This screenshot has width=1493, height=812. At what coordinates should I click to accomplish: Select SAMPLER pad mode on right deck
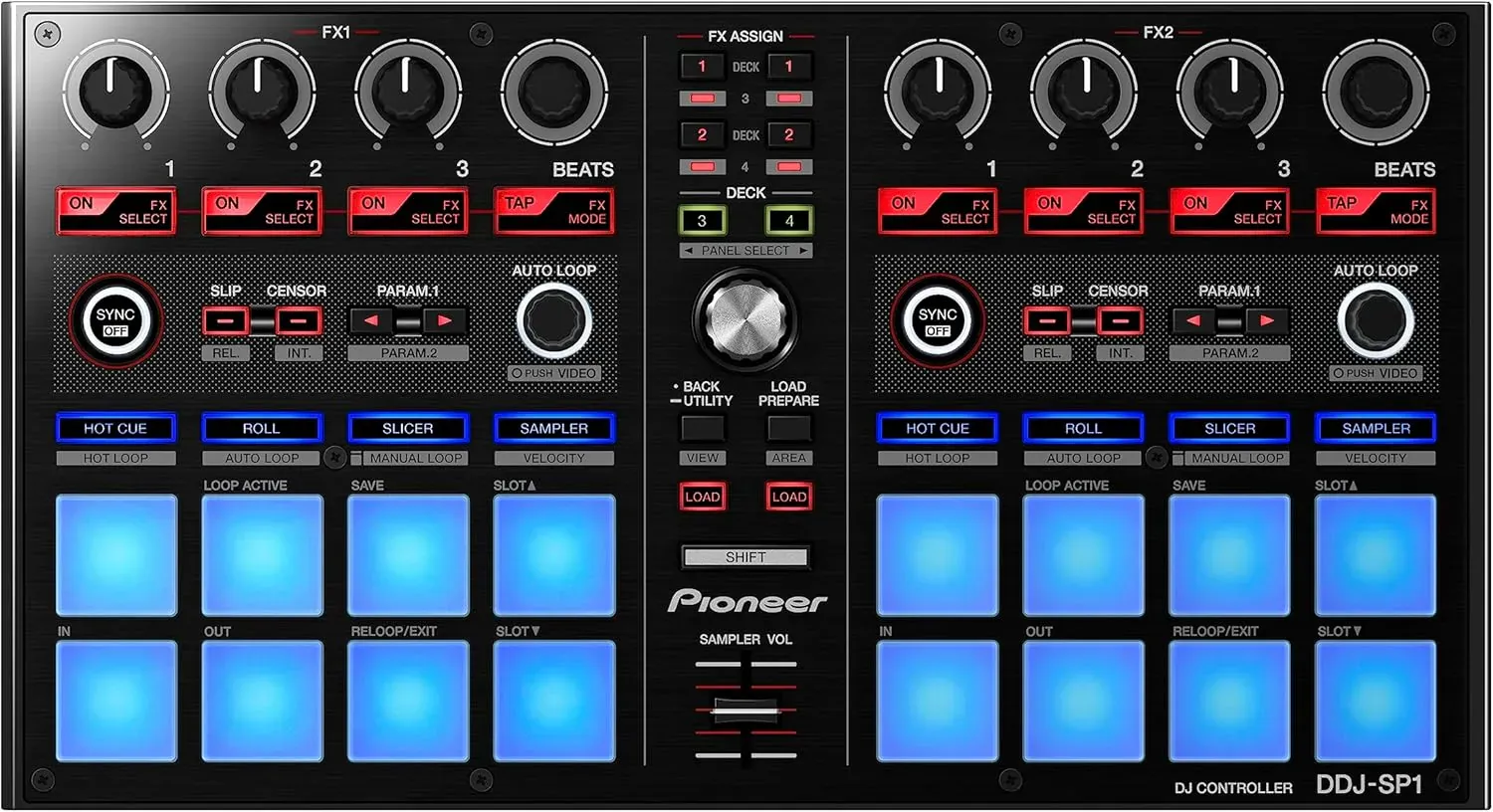pos(1376,428)
